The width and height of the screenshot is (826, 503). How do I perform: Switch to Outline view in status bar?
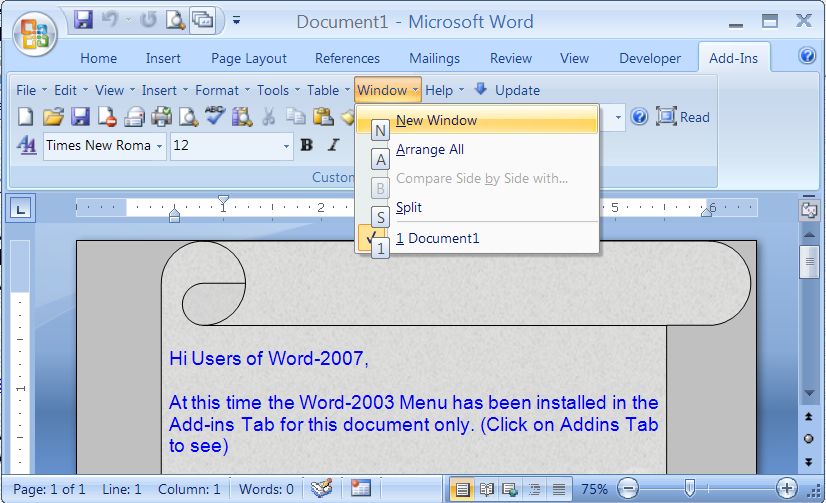click(x=535, y=489)
